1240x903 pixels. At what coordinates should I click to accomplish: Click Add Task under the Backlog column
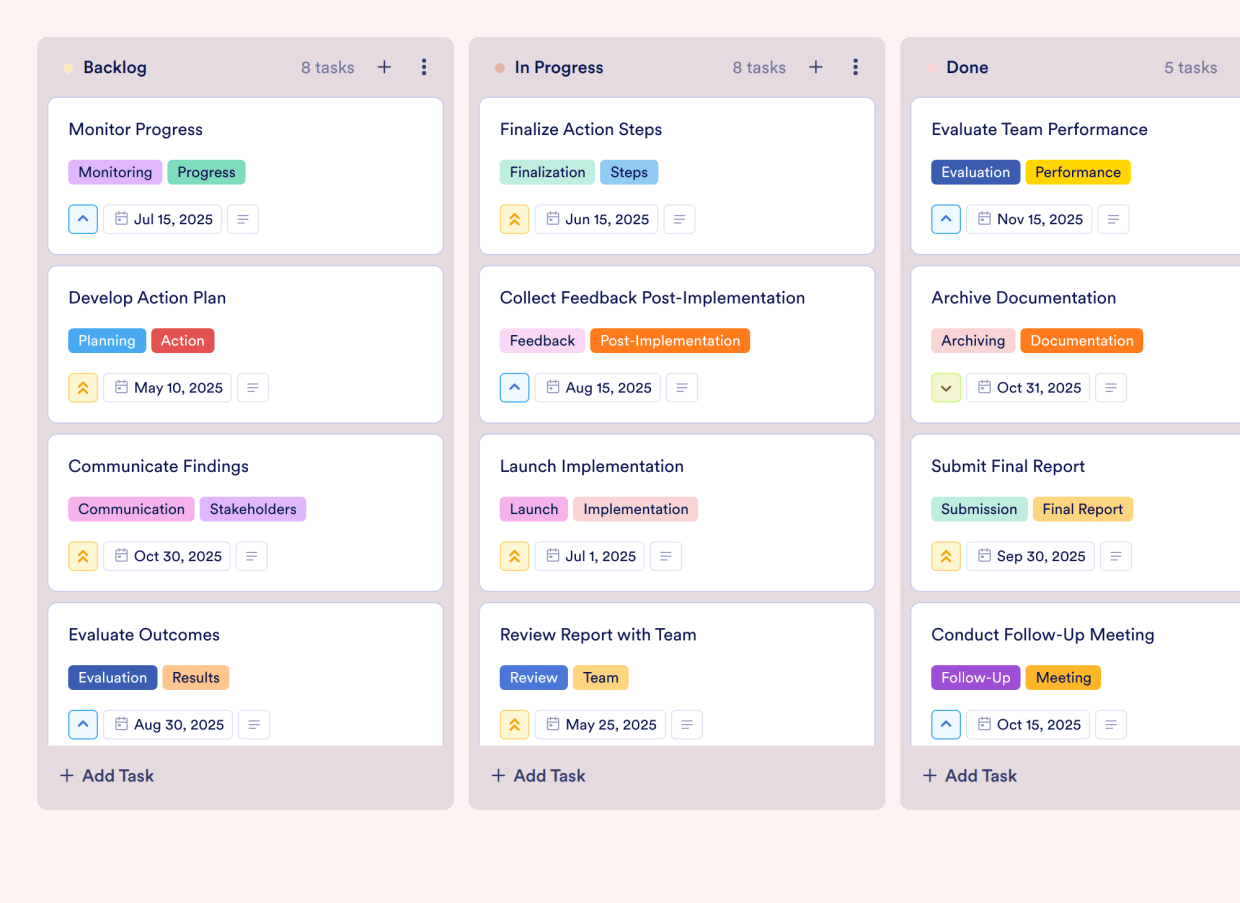106,775
